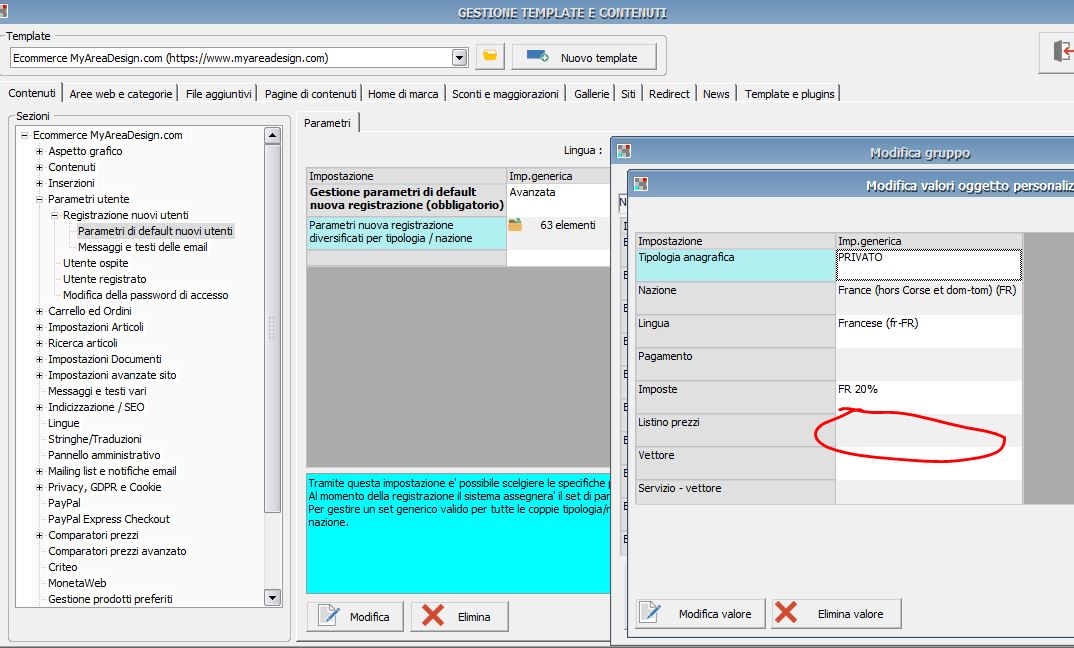
Task: Open Aree web e categorie tab
Action: (x=121, y=94)
